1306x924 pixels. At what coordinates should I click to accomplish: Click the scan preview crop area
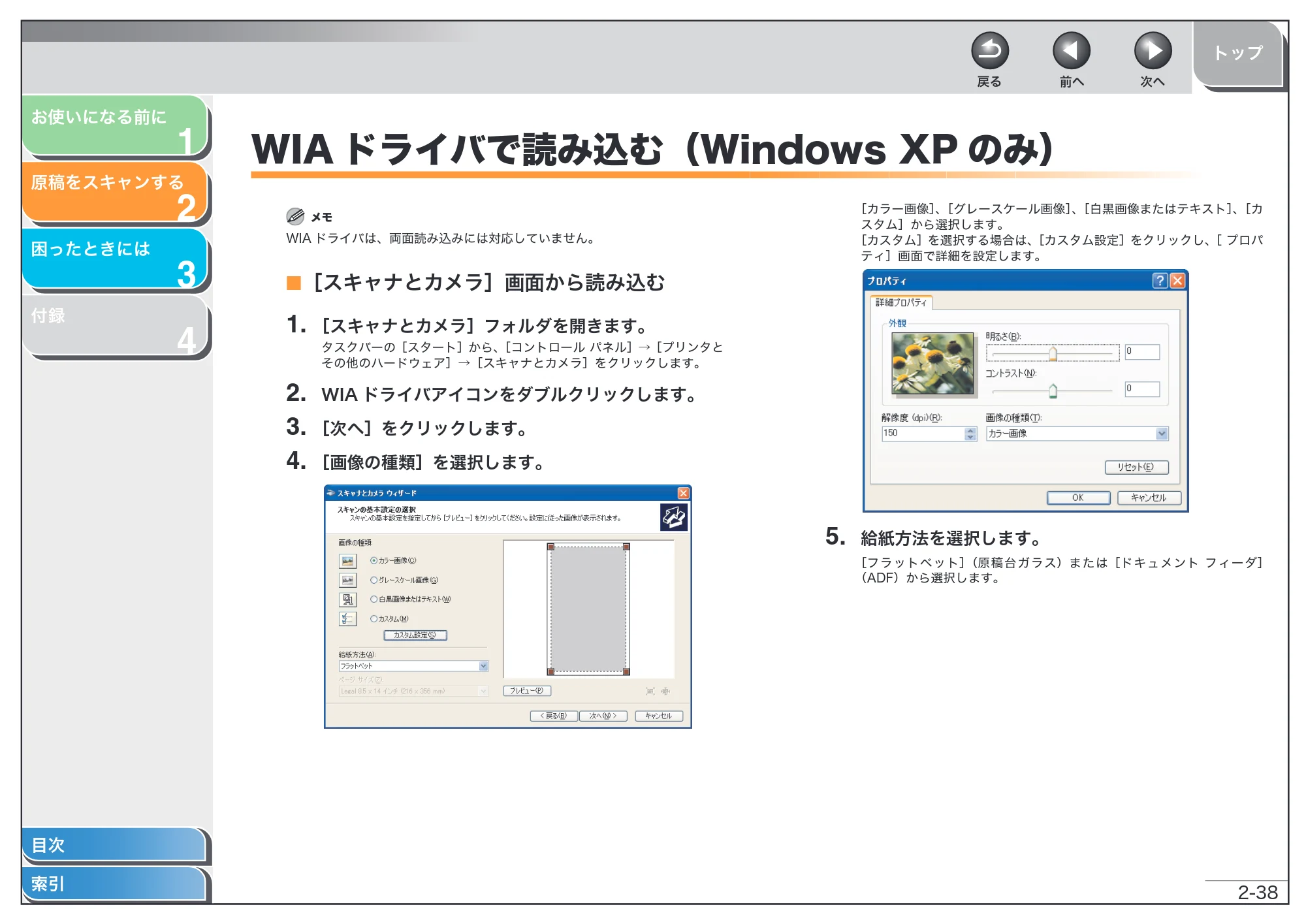click(x=588, y=609)
